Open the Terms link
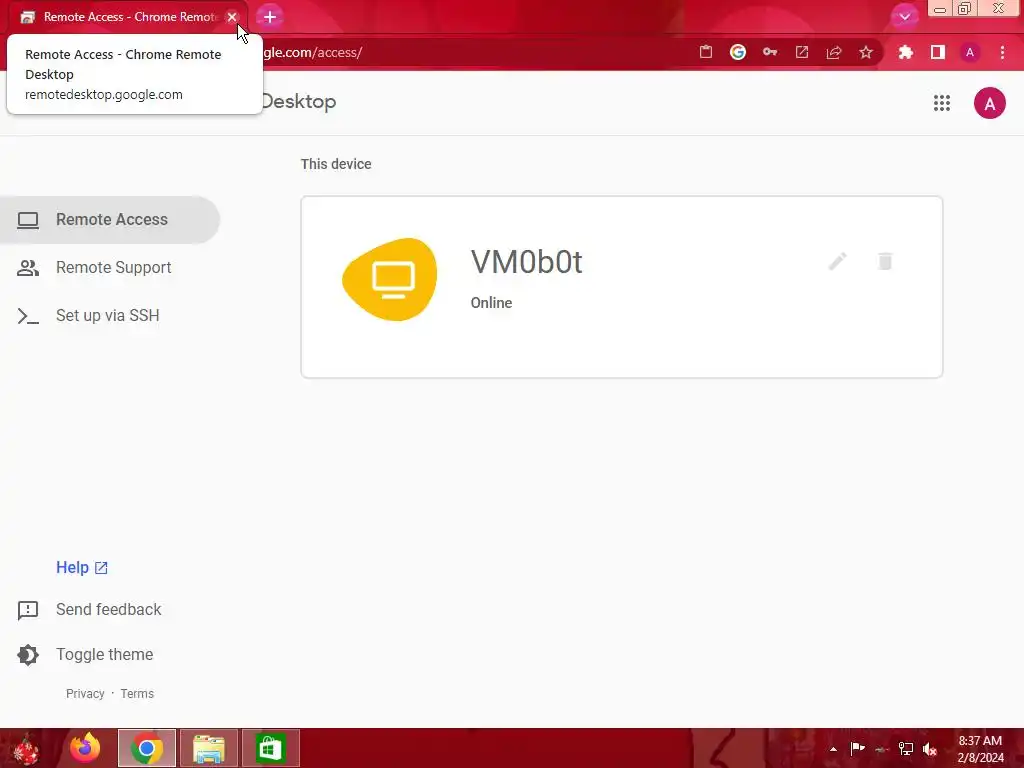This screenshot has width=1024, height=768. pos(137,694)
